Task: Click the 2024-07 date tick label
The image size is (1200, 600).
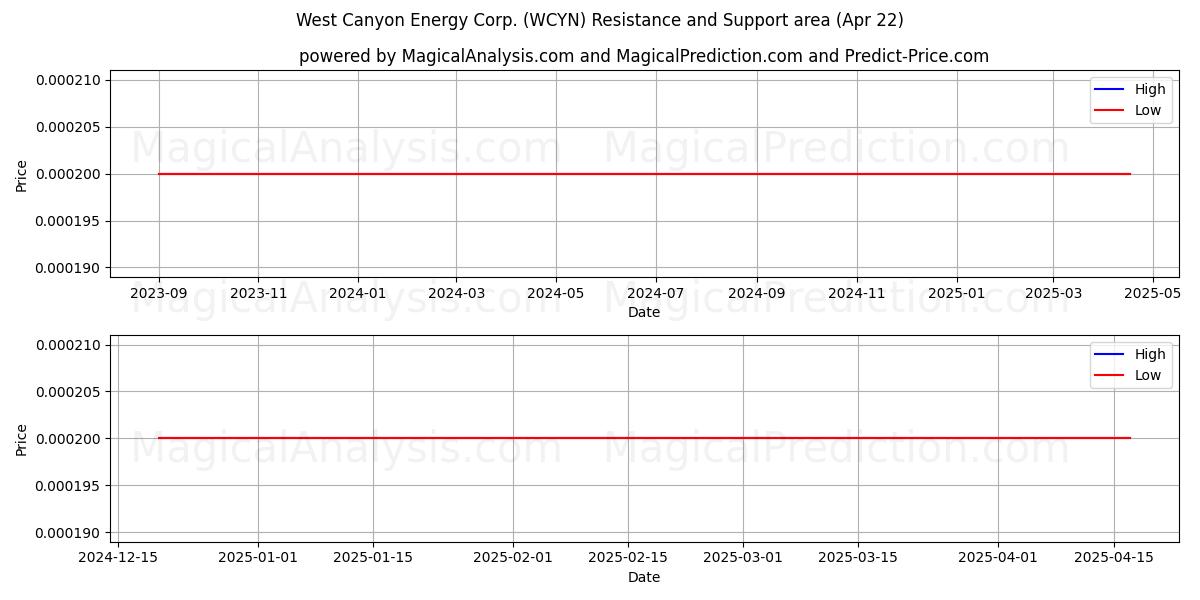Action: [655, 294]
